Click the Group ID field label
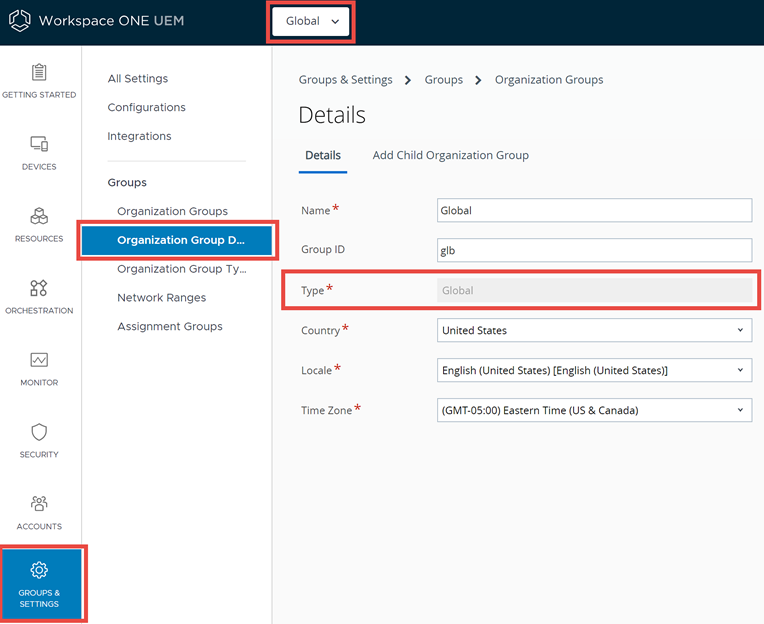The height and width of the screenshot is (624, 764). click(323, 249)
